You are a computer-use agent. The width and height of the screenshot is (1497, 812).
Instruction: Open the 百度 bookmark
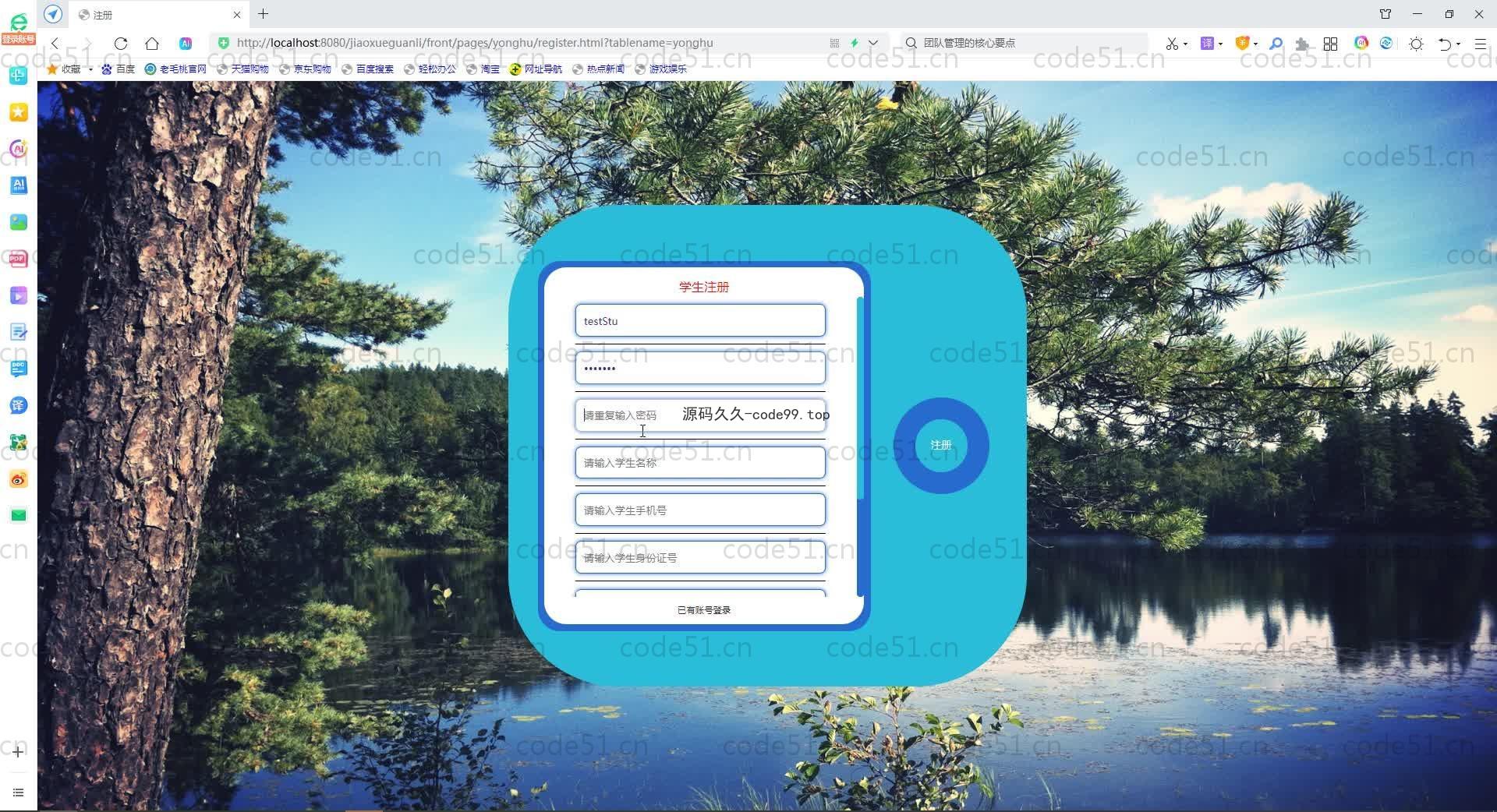[118, 69]
